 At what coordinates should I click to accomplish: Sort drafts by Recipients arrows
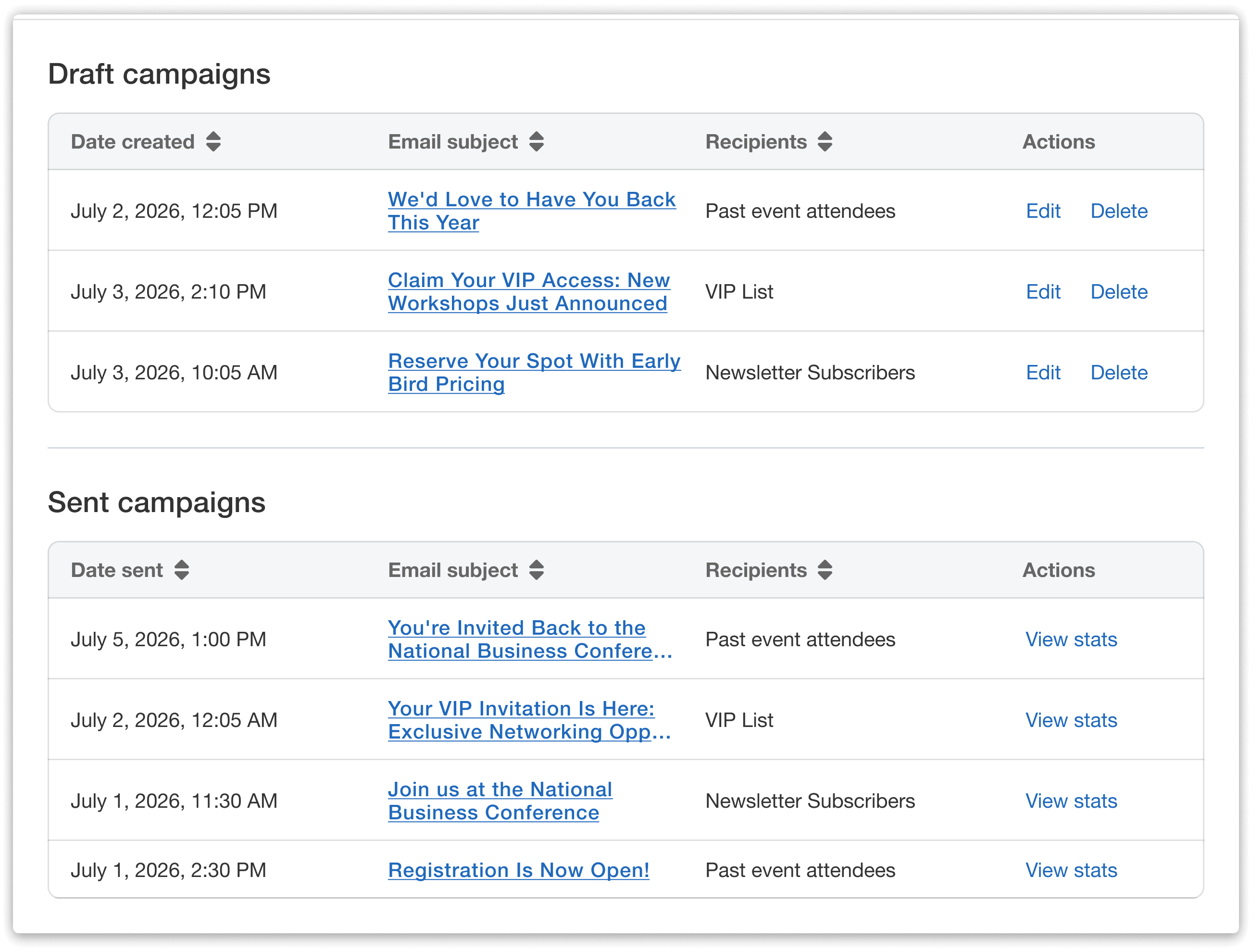click(x=825, y=142)
